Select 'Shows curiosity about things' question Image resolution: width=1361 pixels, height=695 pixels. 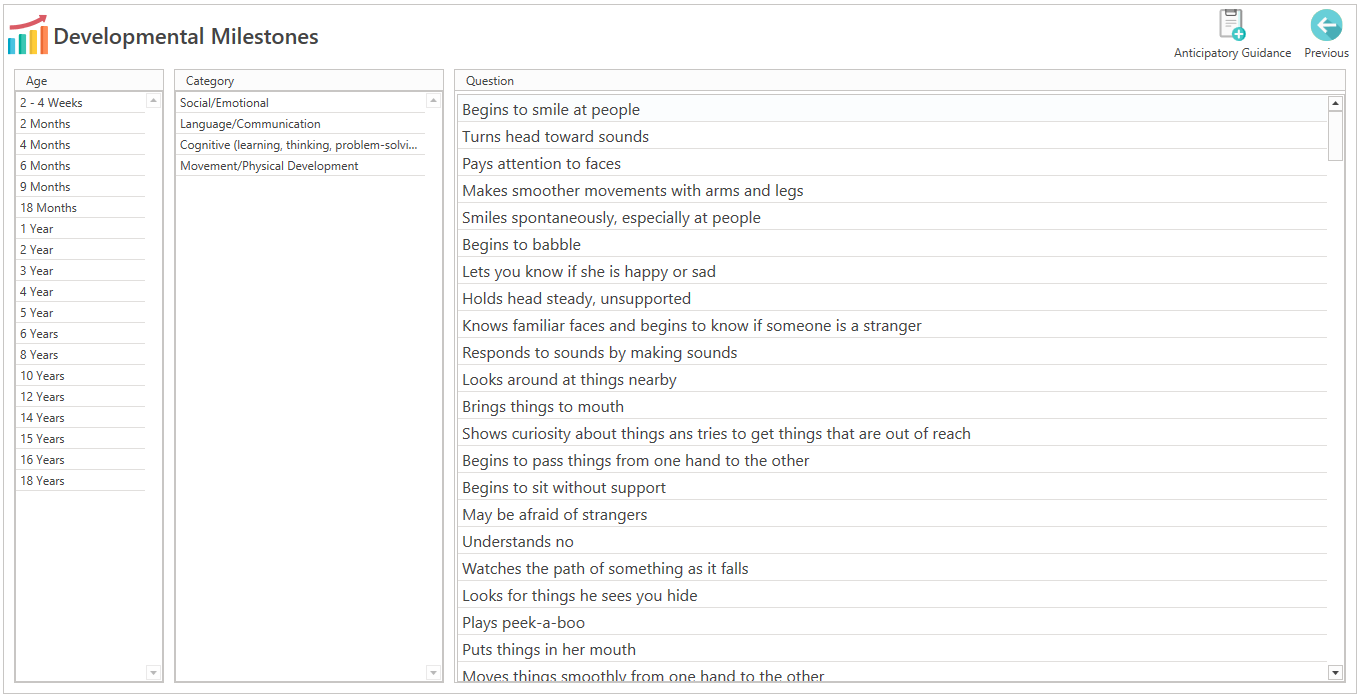pyautogui.click(x=893, y=433)
